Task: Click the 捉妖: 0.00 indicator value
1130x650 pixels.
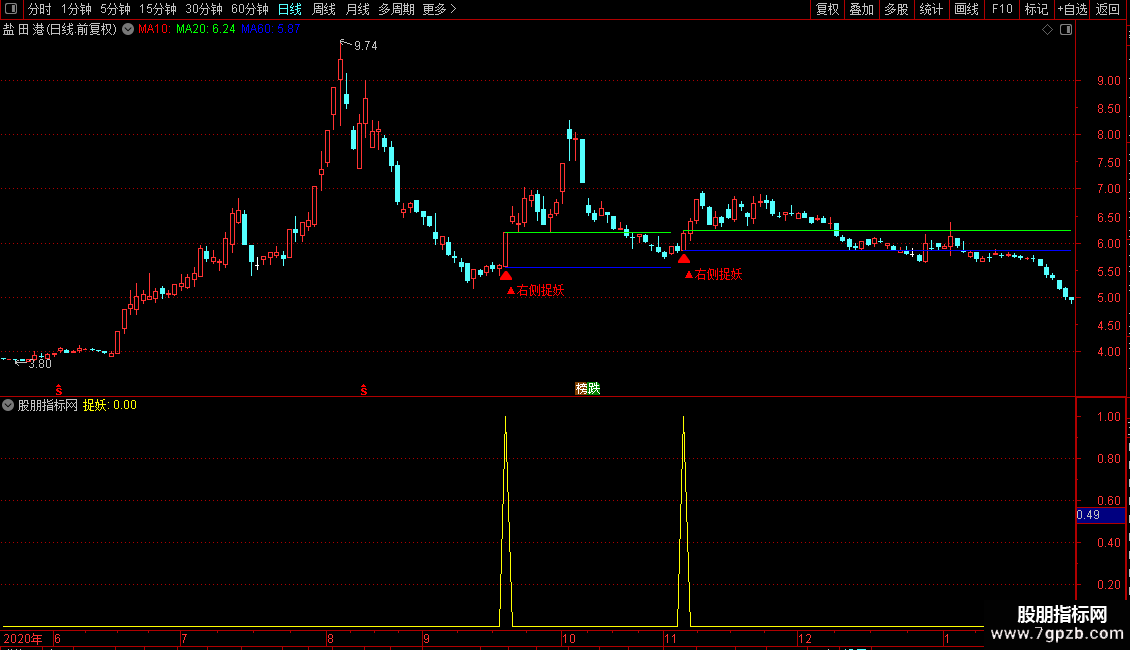Action: click(110, 405)
